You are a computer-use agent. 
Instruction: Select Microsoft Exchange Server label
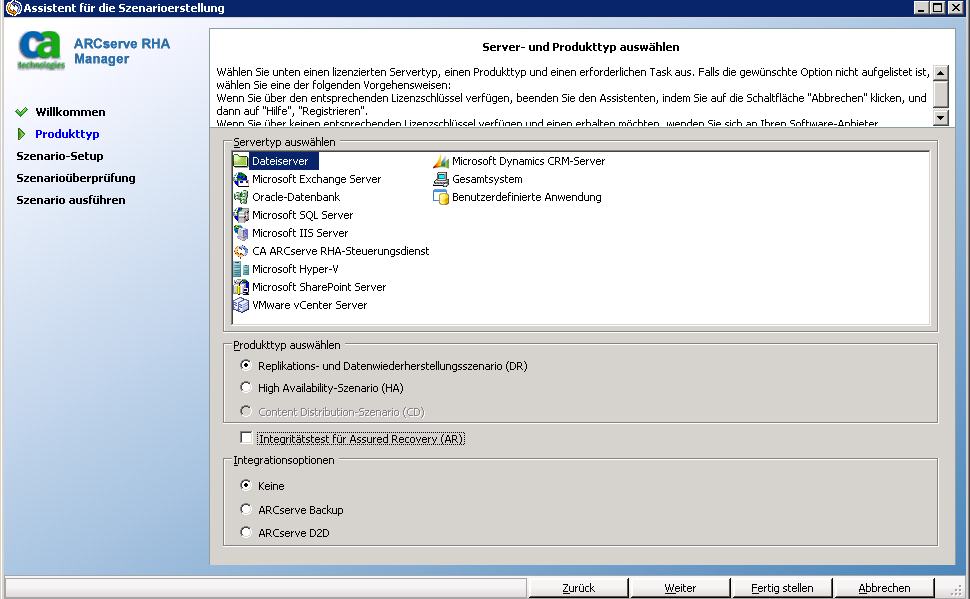pos(316,179)
